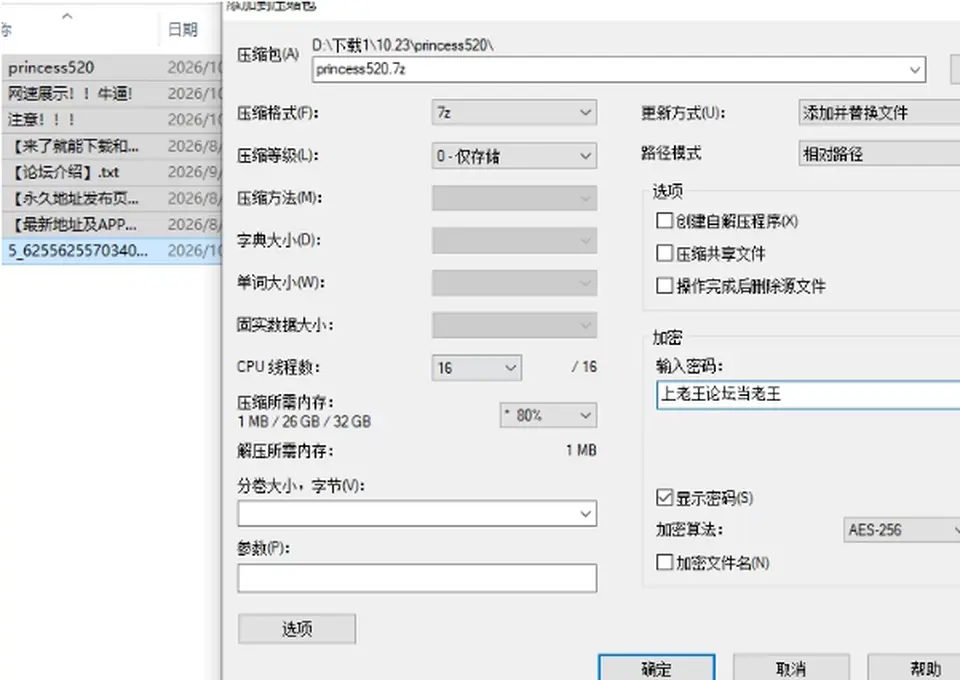This screenshot has width=960, height=680.
Task: Open the archive name history dropdown arrow
Action: click(915, 70)
